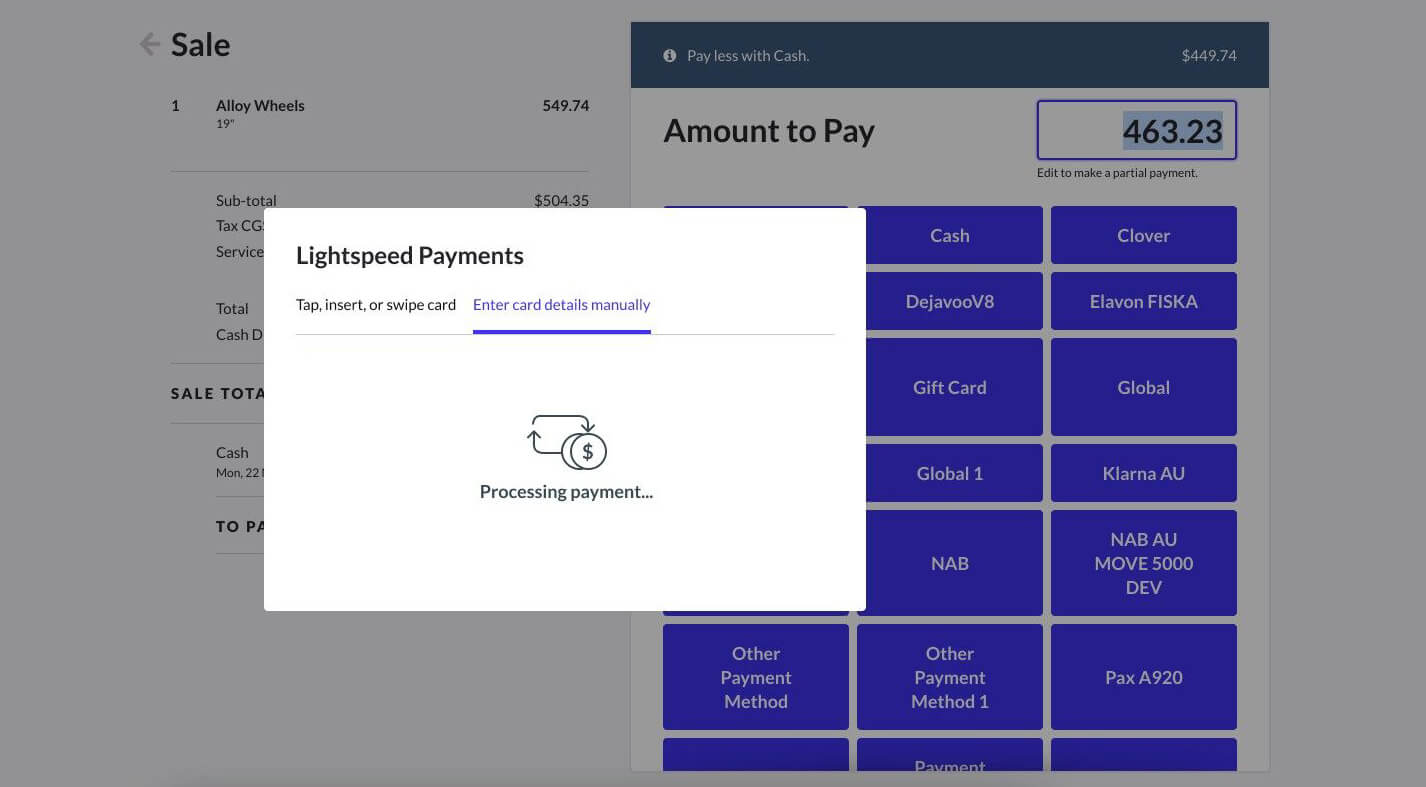The width and height of the screenshot is (1426, 787).
Task: Choose the Clover payment option
Action: point(1143,235)
